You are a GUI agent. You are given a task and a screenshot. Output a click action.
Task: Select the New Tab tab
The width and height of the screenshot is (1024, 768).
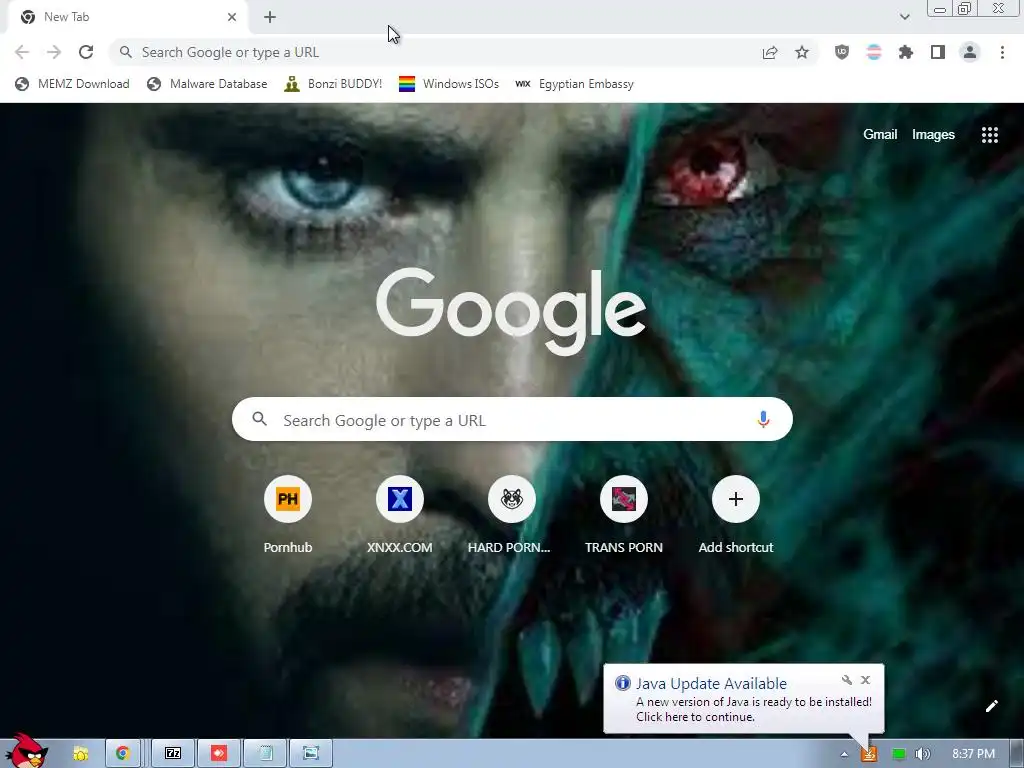coord(127,17)
